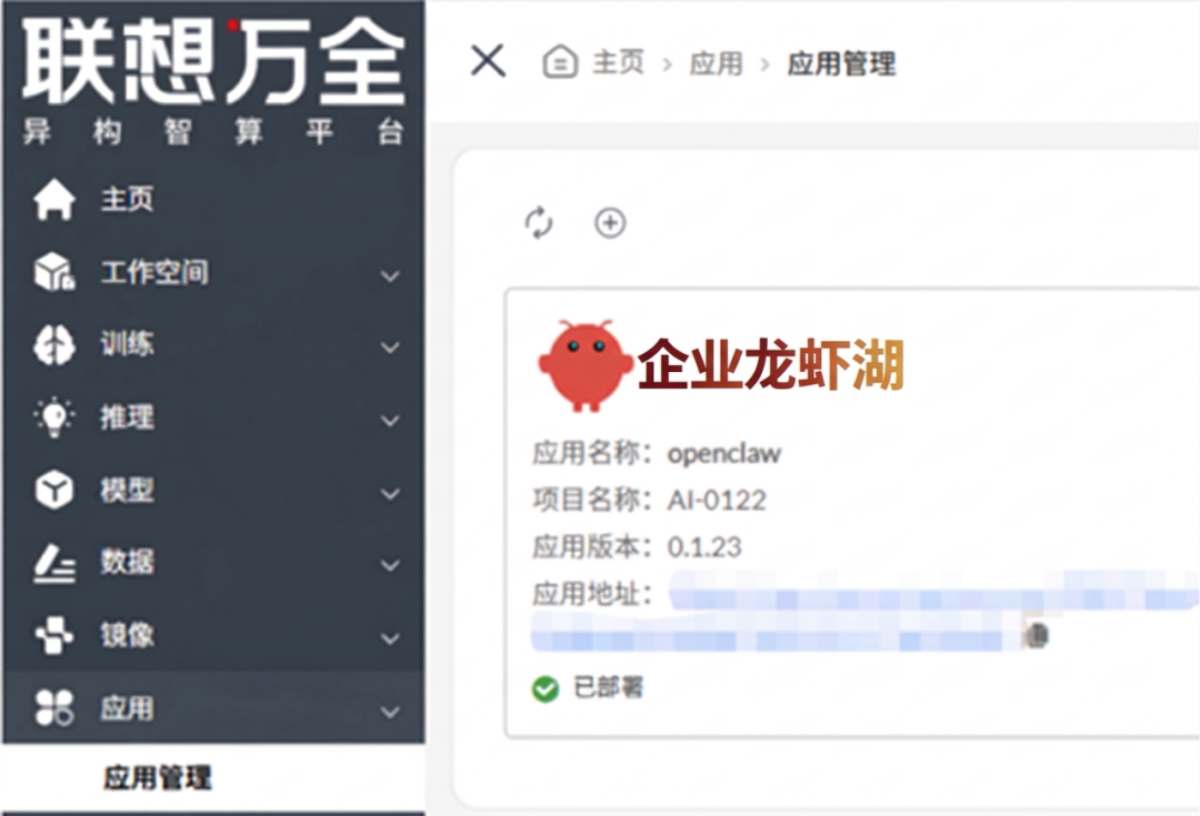Expand the 数据 sidebar chevron
This screenshot has width=1200, height=816.
tap(390, 565)
